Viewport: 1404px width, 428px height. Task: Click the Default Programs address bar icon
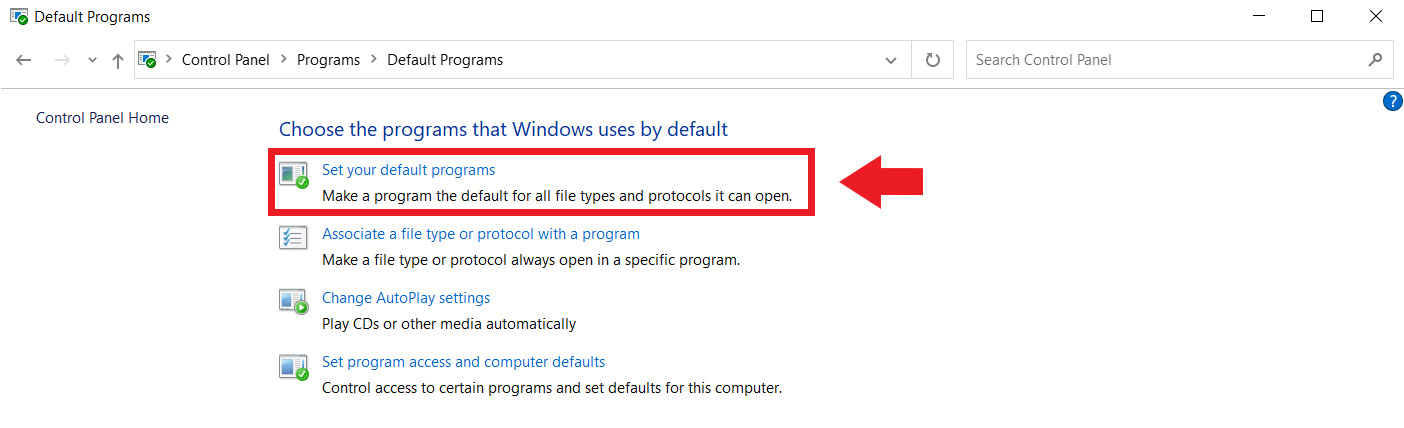pos(148,60)
